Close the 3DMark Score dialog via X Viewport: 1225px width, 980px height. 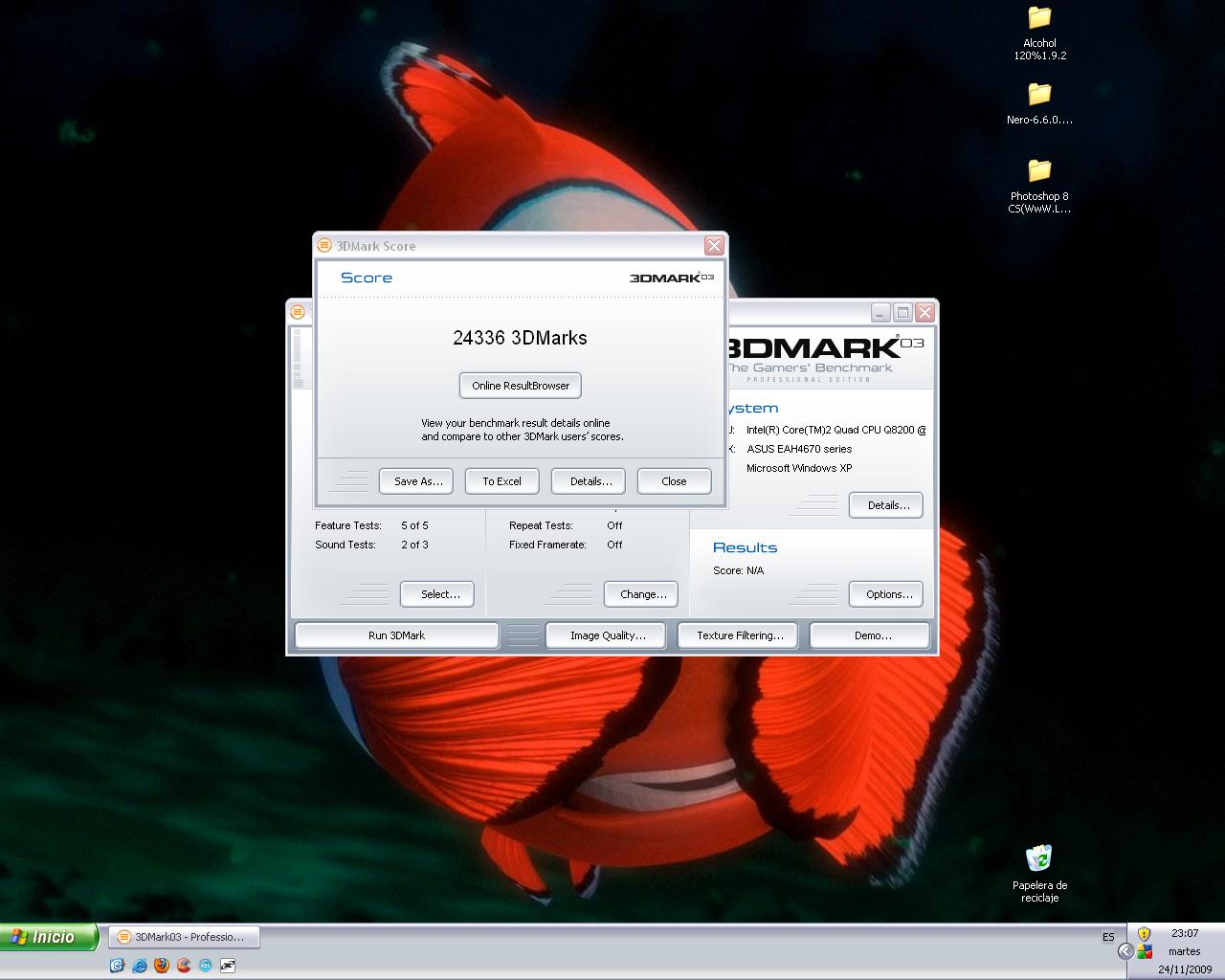(714, 246)
